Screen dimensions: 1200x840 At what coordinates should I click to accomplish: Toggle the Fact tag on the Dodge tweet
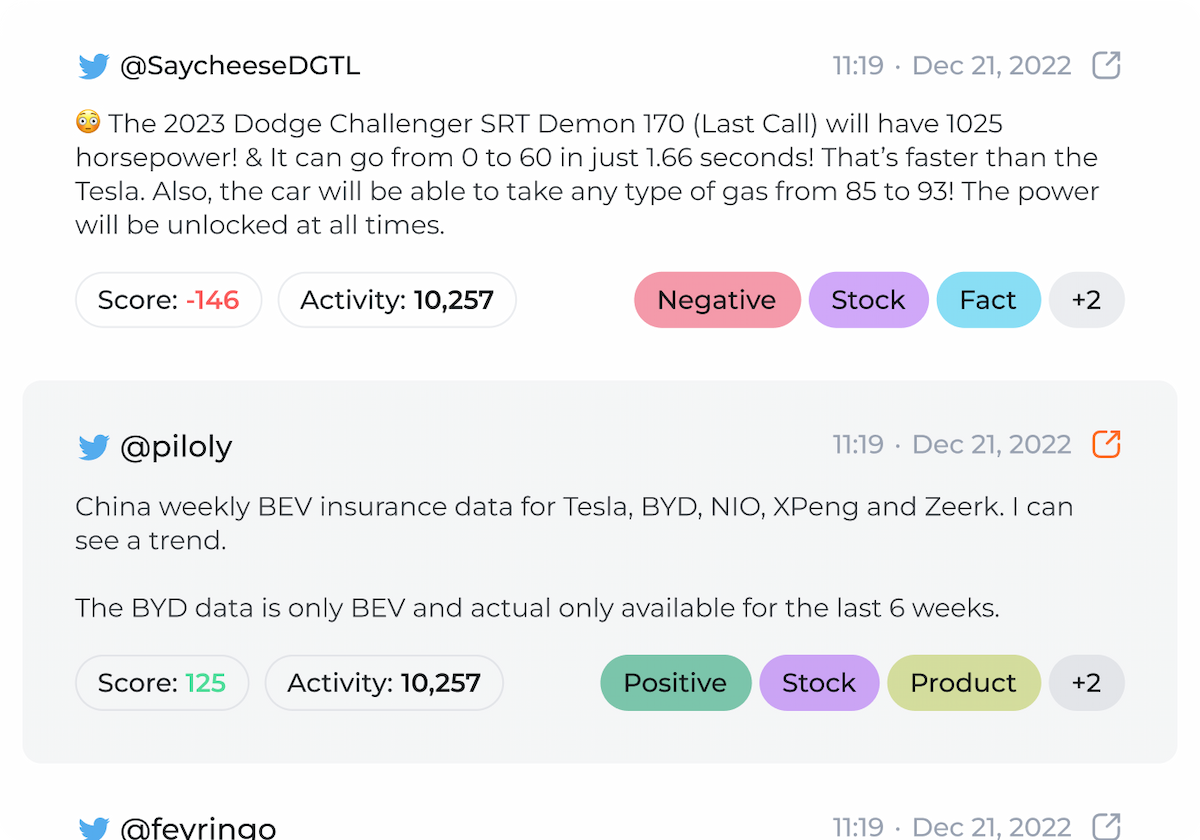(x=988, y=299)
